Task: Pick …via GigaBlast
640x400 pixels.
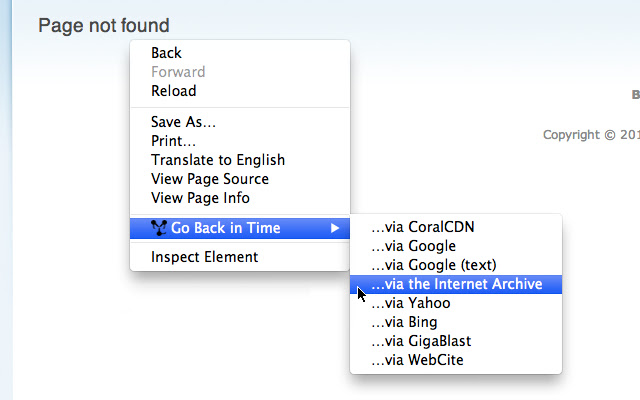Action: click(x=421, y=341)
